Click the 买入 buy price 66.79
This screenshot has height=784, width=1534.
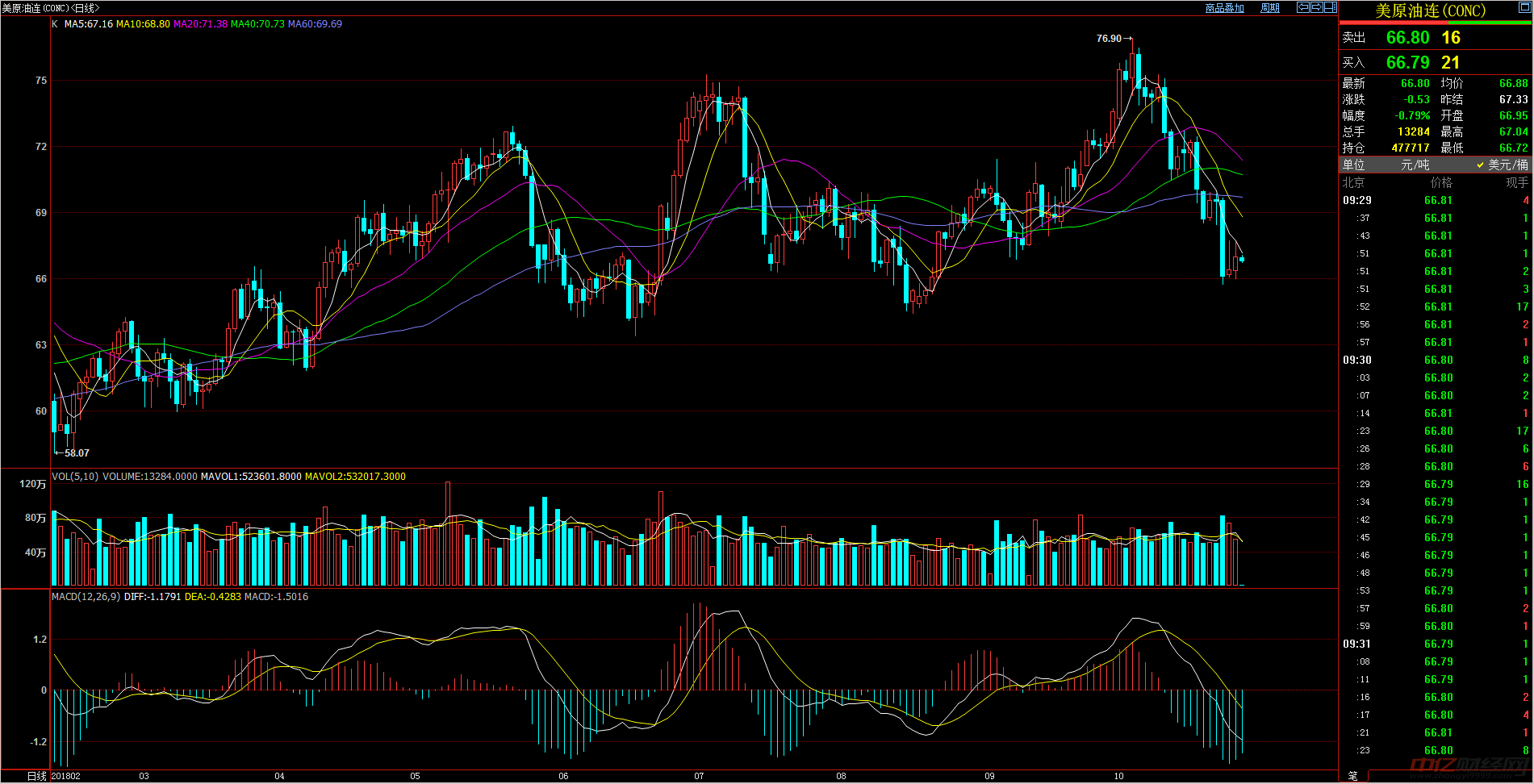[x=1407, y=63]
